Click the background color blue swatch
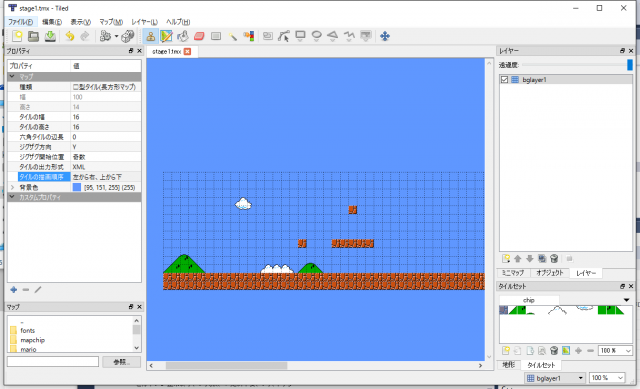 (x=77, y=187)
